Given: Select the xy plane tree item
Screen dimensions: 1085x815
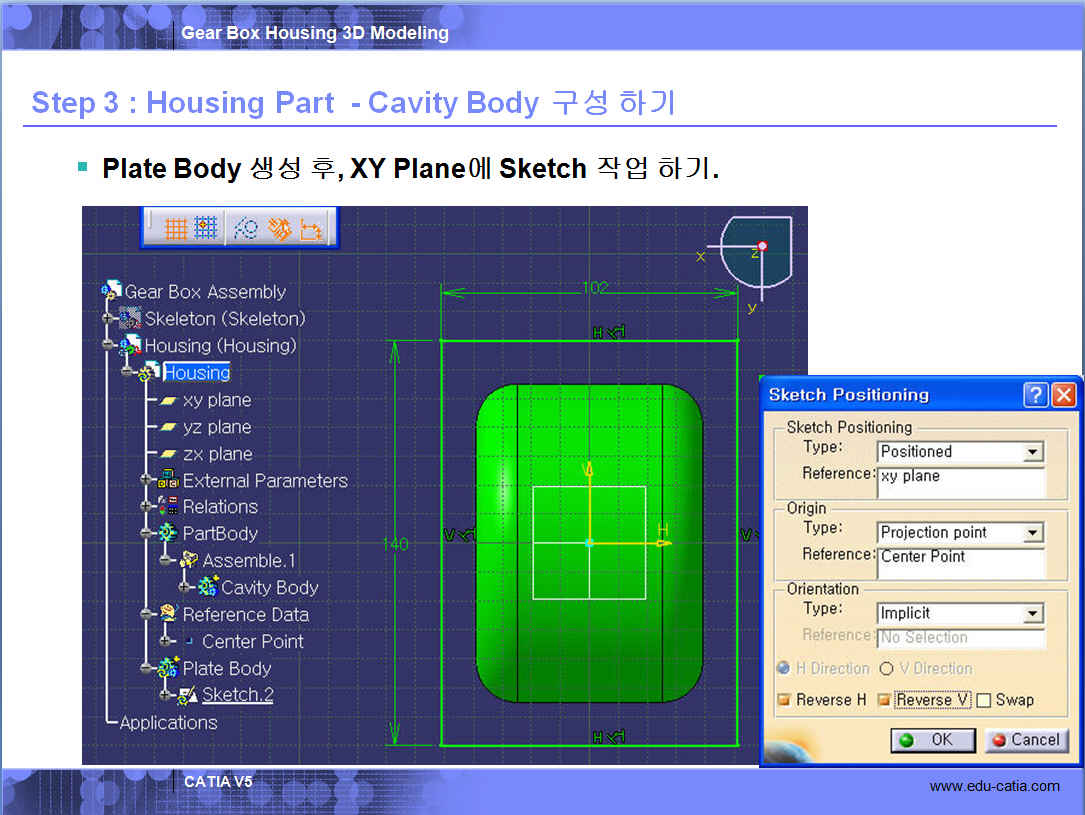Looking at the screenshot, I should tap(216, 400).
